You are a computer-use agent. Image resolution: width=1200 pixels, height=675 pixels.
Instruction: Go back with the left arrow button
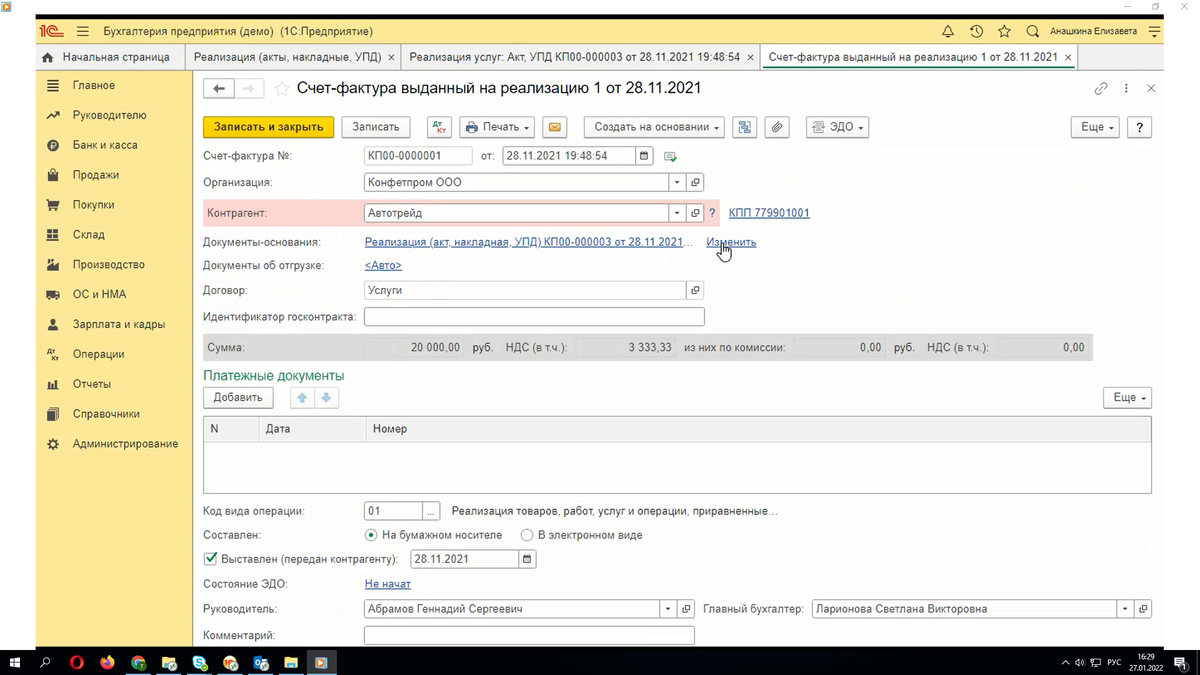coord(219,88)
